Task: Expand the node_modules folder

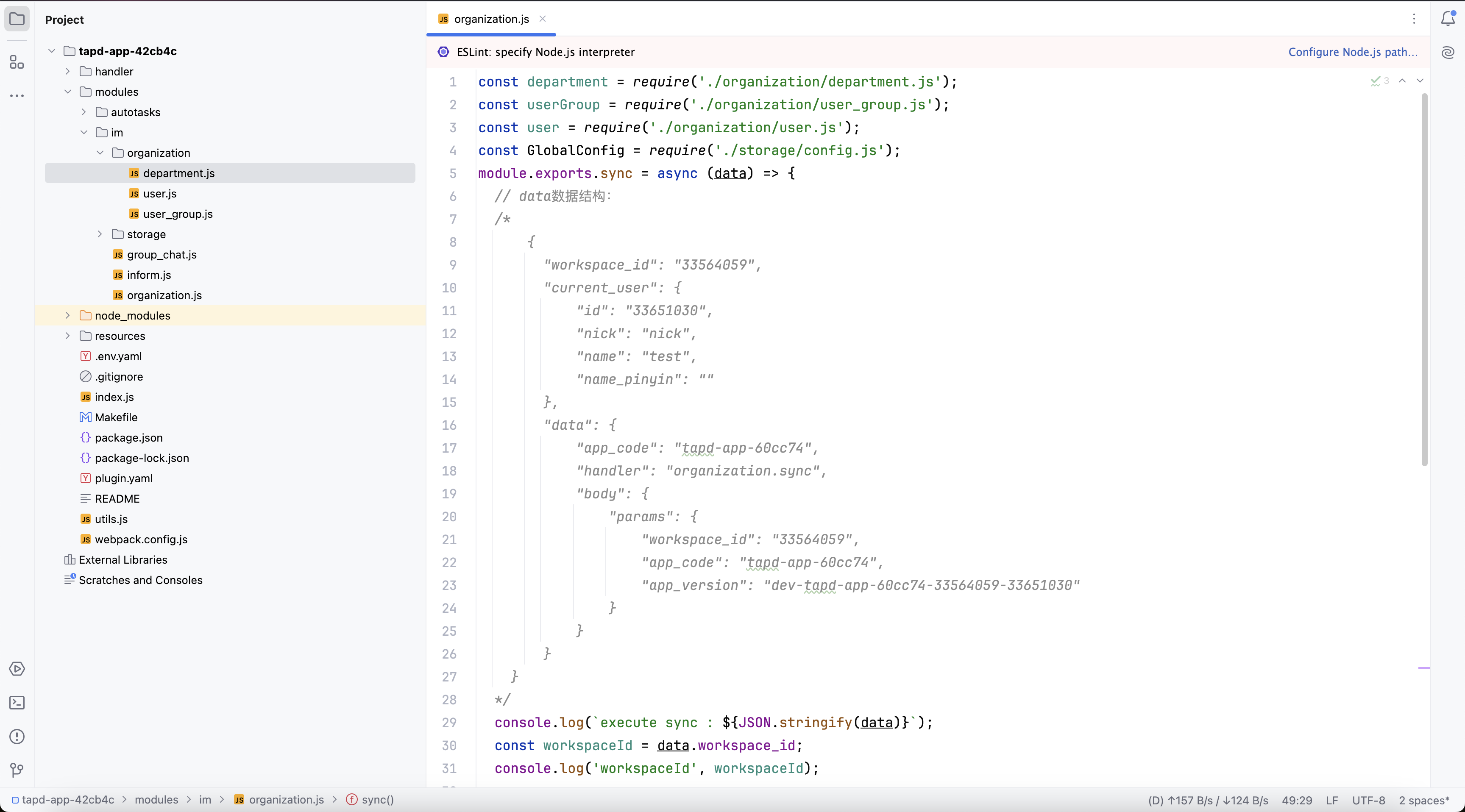Action: [68, 315]
